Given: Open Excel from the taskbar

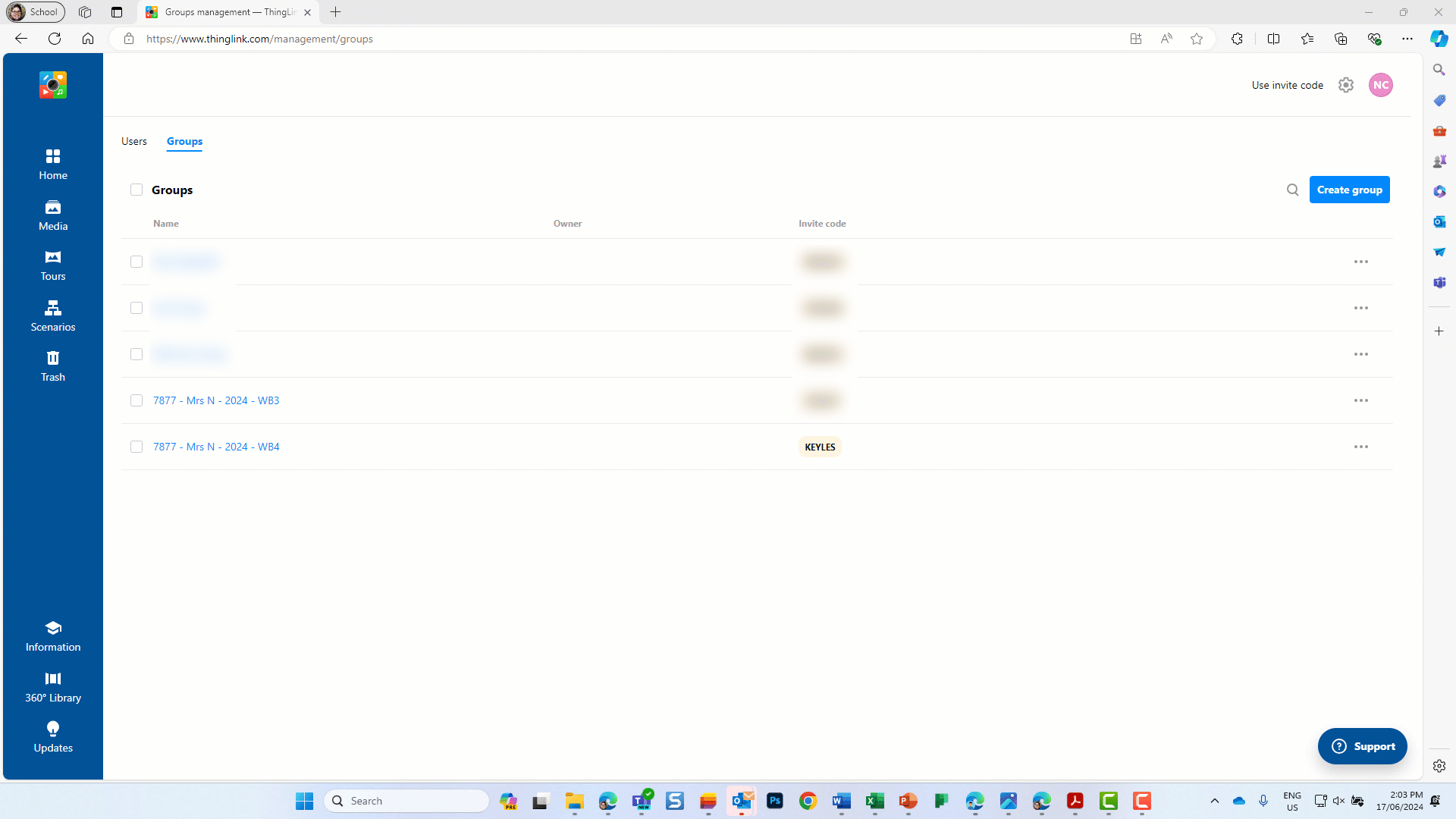Looking at the screenshot, I should coord(875,801).
